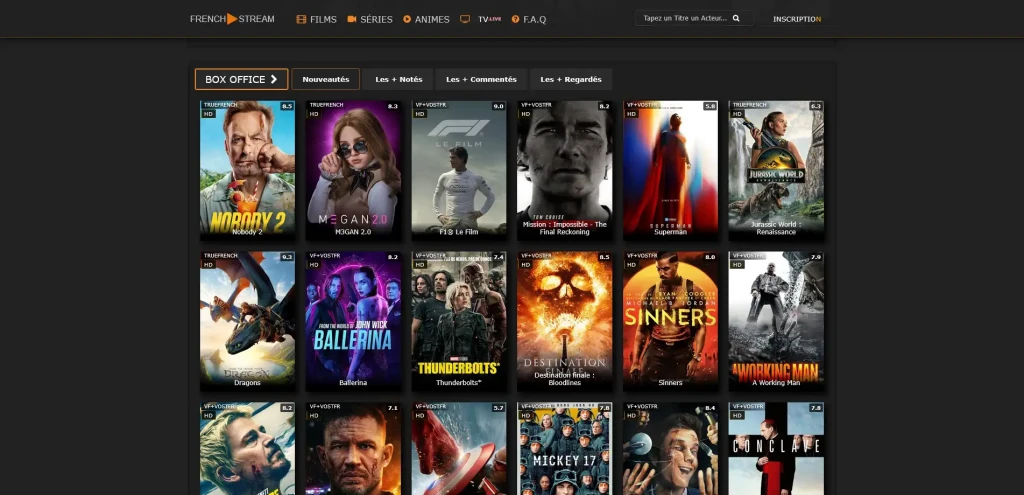1024x495 pixels.
Task: Click the French Stream logo
Action: tap(232, 19)
